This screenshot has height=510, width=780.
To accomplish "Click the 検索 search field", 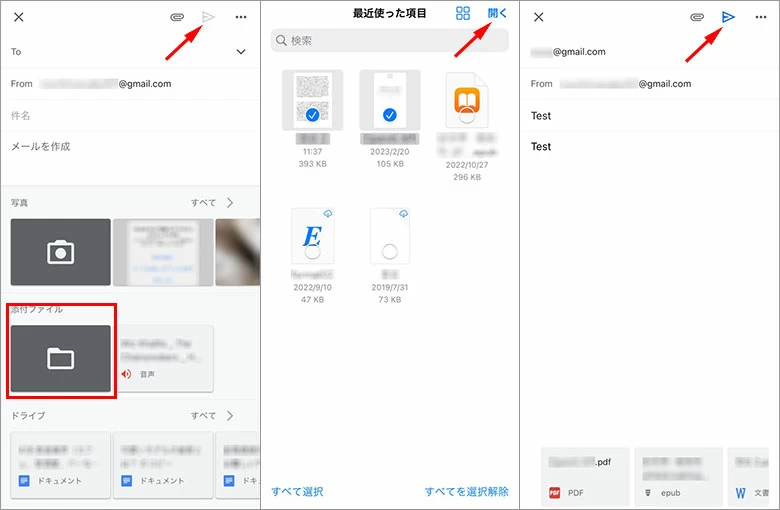I will click(x=390, y=40).
